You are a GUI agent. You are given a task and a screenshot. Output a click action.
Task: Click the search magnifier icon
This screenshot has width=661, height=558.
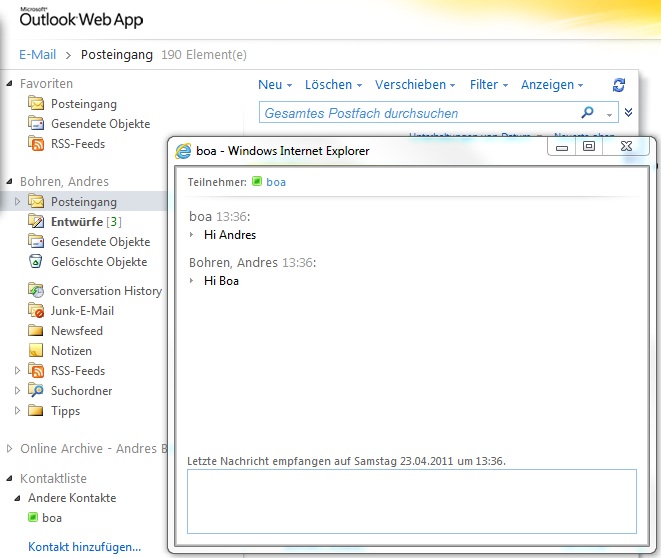coord(587,112)
